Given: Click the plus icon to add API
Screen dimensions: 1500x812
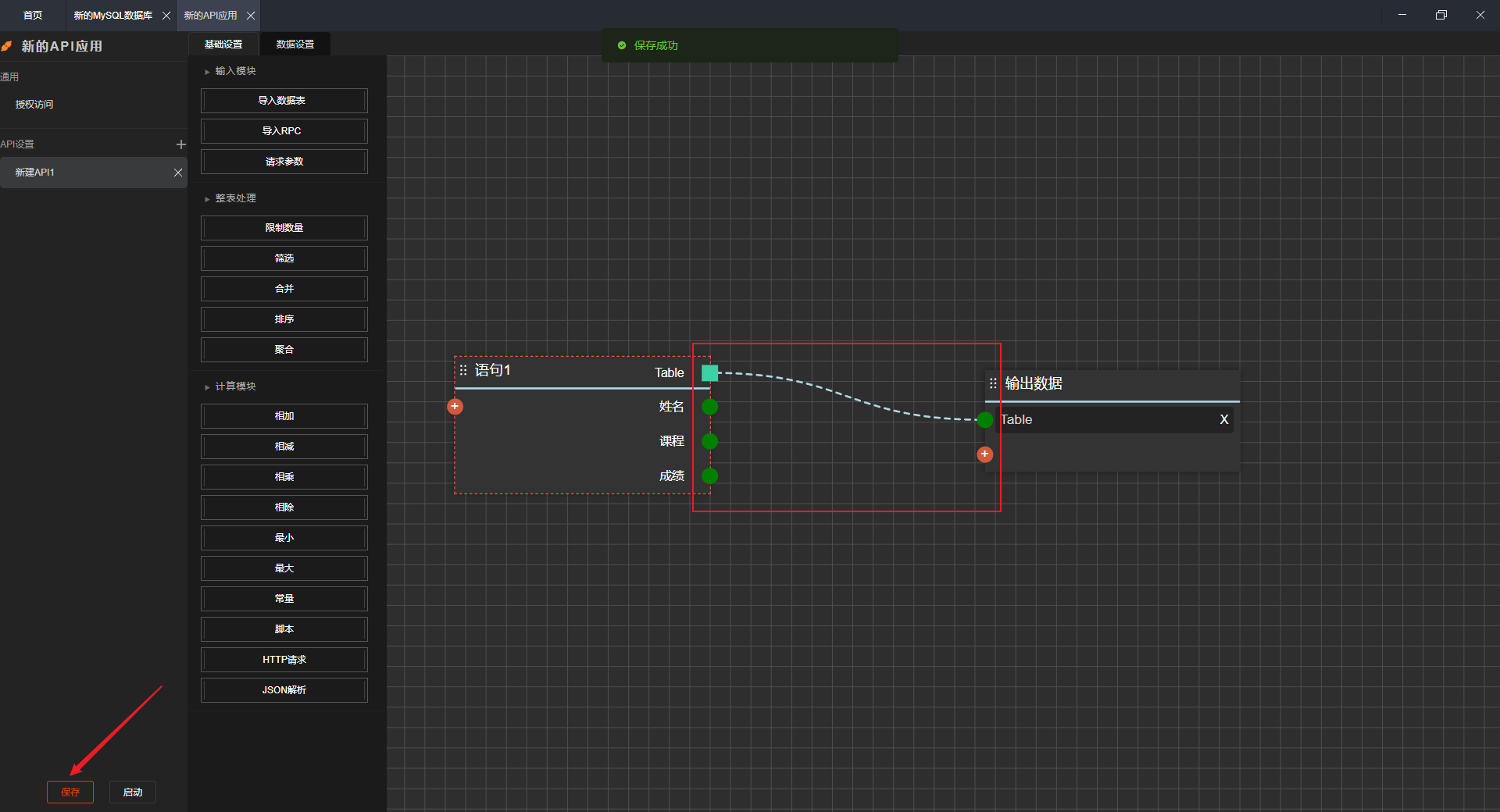Looking at the screenshot, I should click(180, 144).
